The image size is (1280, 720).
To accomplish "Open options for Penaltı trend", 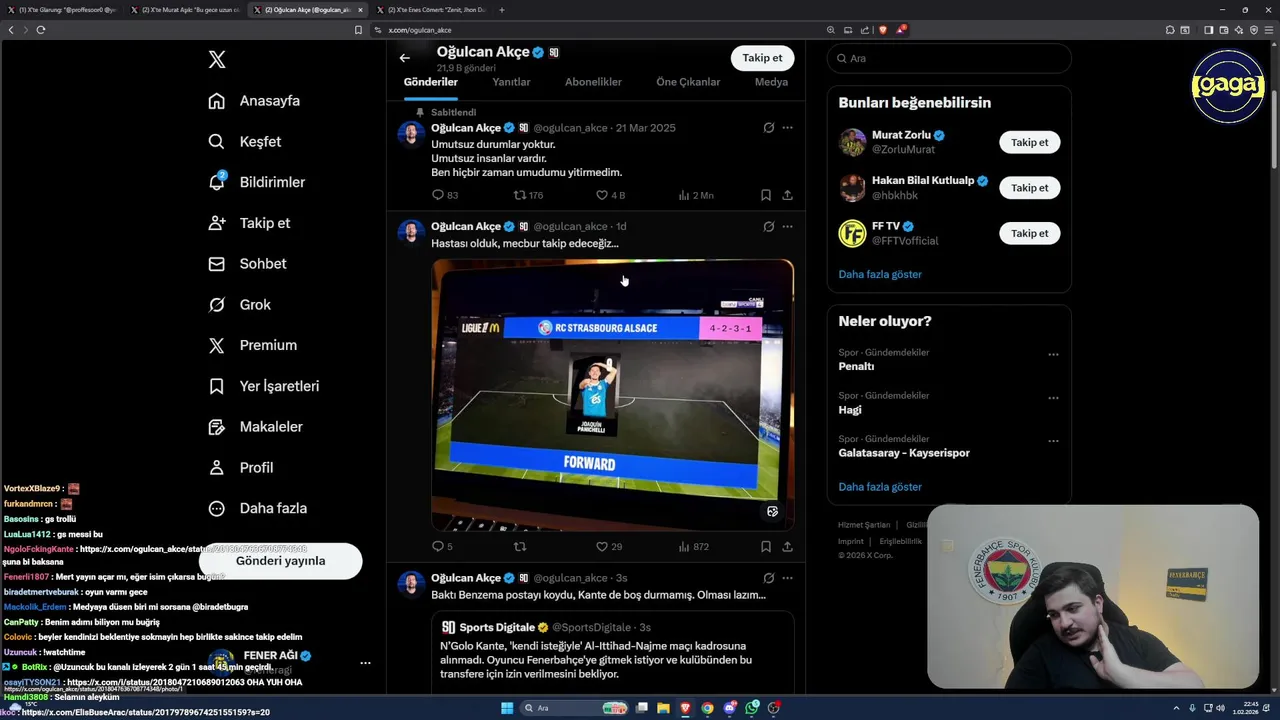I will (1053, 354).
